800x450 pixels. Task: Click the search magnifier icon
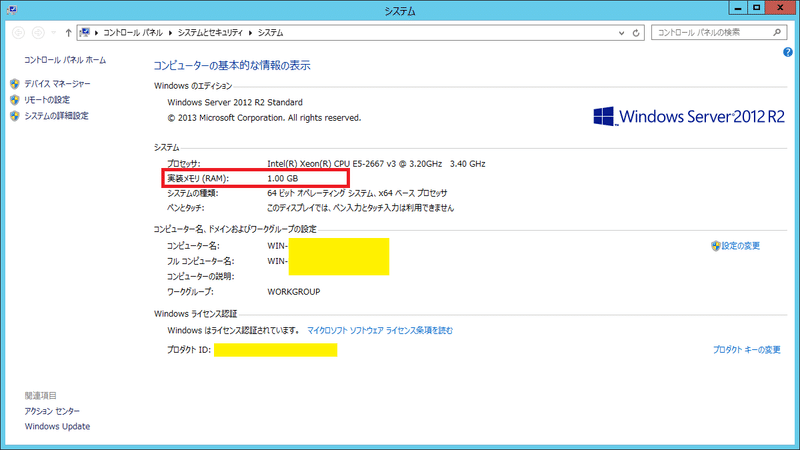[x=777, y=32]
